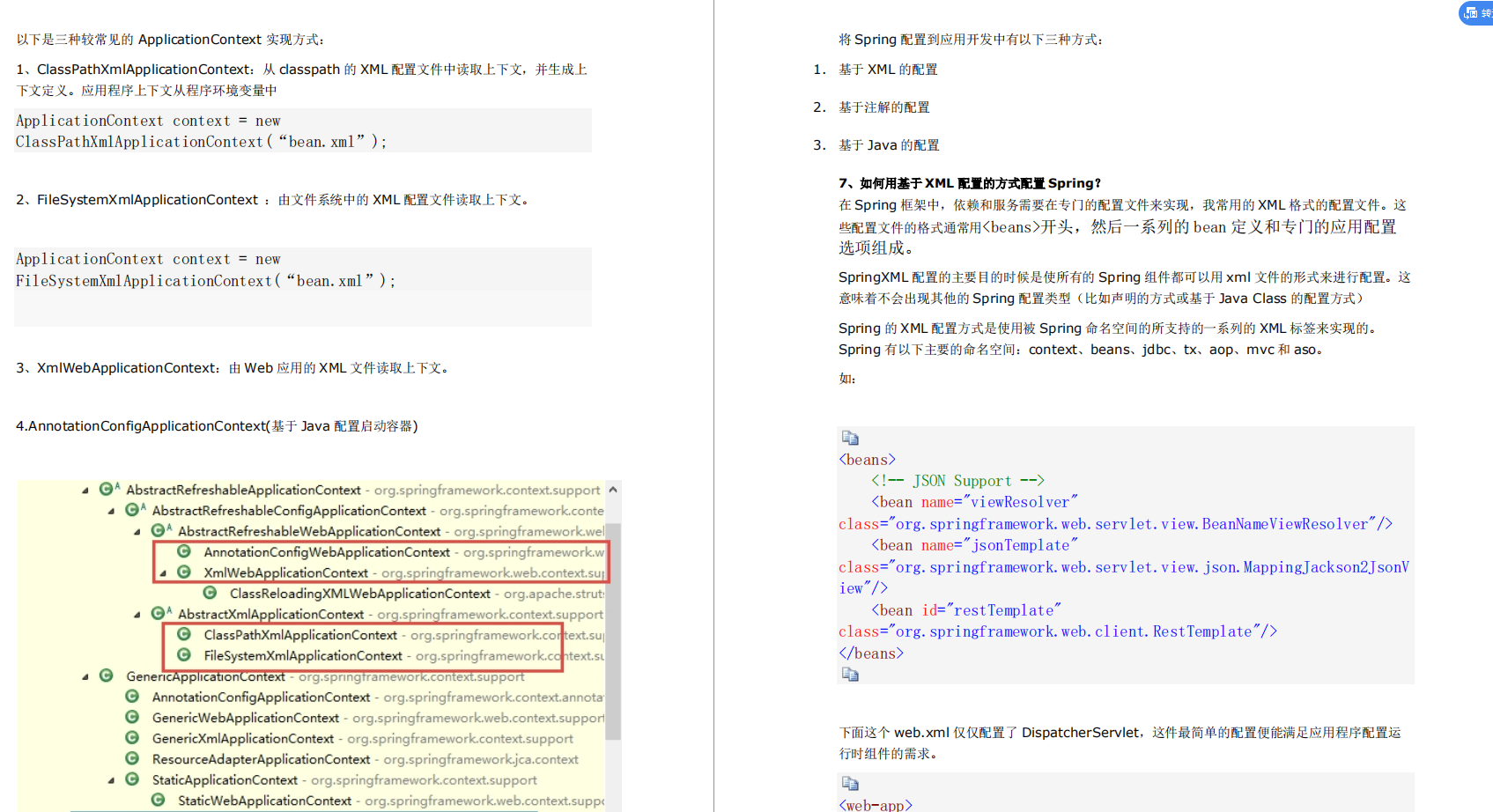This screenshot has height=812, width=1493.
Task: Click the line '3、XmlWebApplicationContext: 由 Web 应用的 XML 文件读取上下文'
Action: (x=233, y=368)
